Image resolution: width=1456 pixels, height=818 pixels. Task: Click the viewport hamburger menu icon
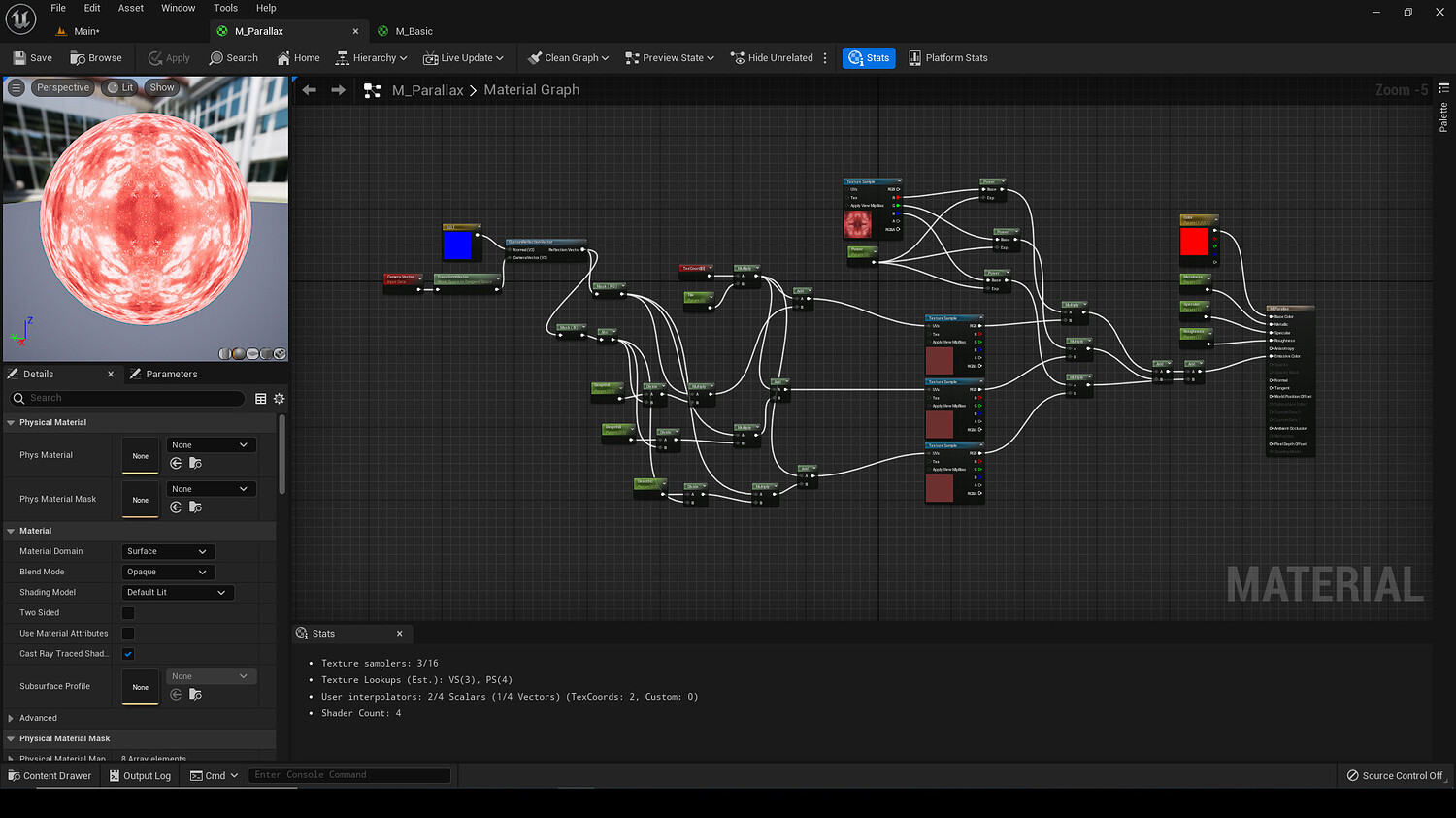point(17,87)
